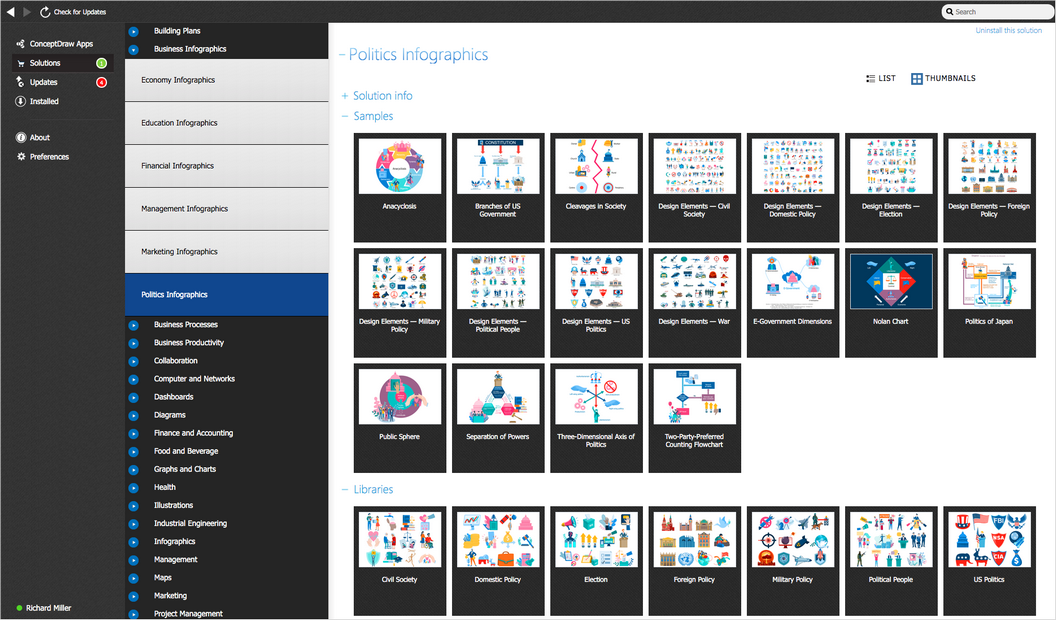Image resolution: width=1056 pixels, height=620 pixels.
Task: Open the Politics of Japan sample
Action: pos(989,302)
